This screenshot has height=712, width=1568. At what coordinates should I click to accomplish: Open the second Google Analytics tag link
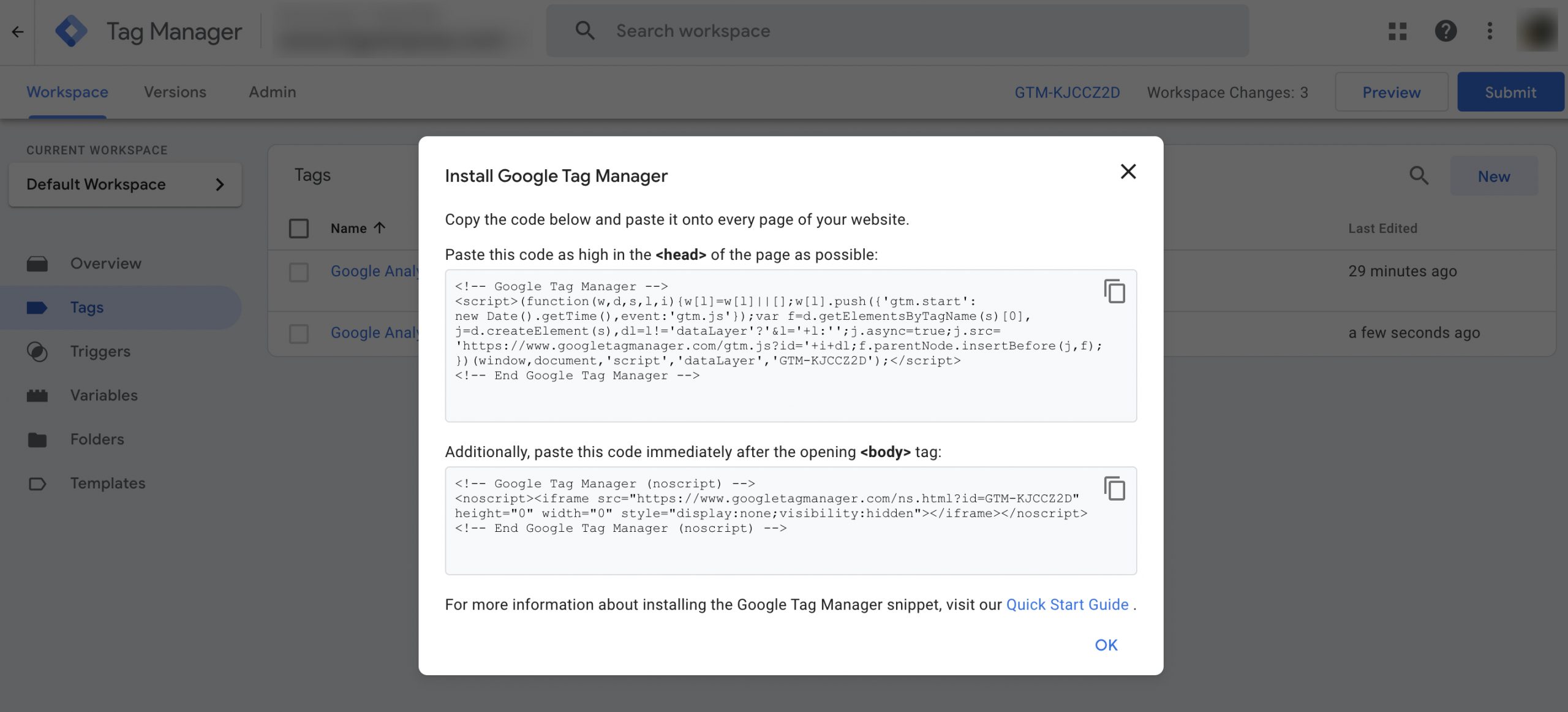click(x=374, y=333)
